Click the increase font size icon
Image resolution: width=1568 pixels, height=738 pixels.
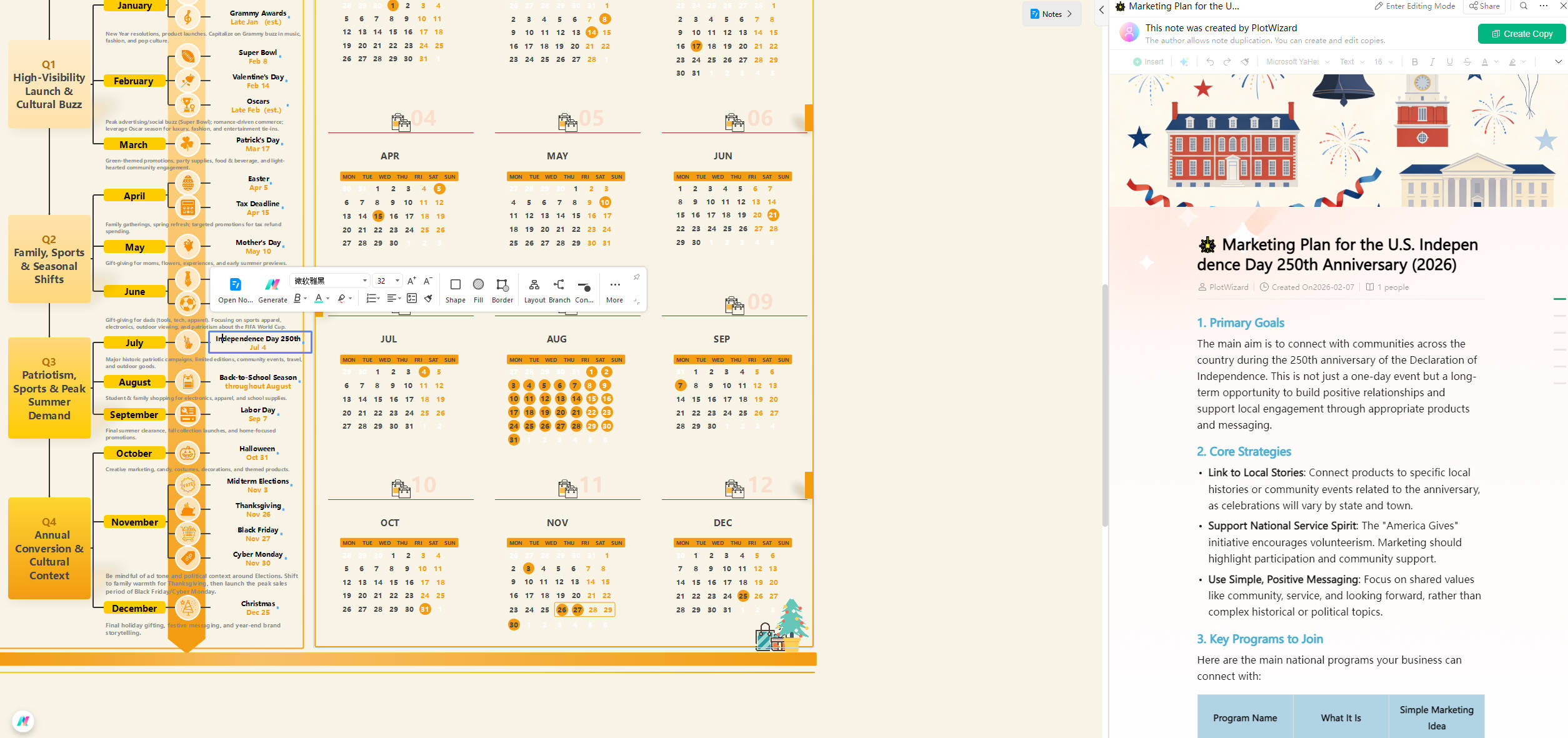coord(411,281)
